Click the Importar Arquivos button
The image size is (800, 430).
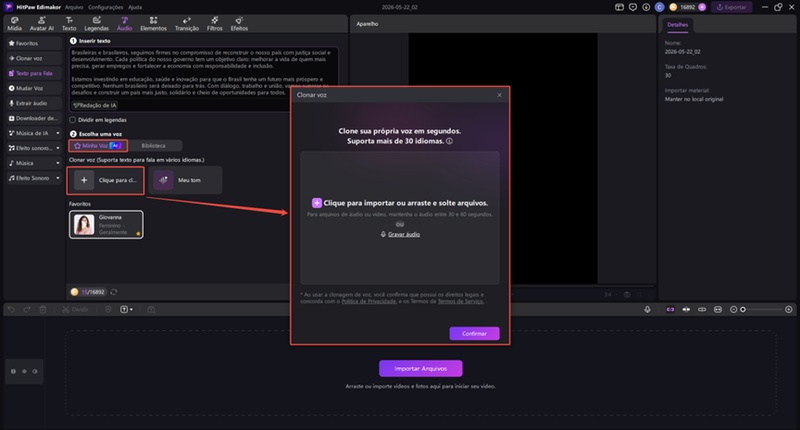point(420,368)
